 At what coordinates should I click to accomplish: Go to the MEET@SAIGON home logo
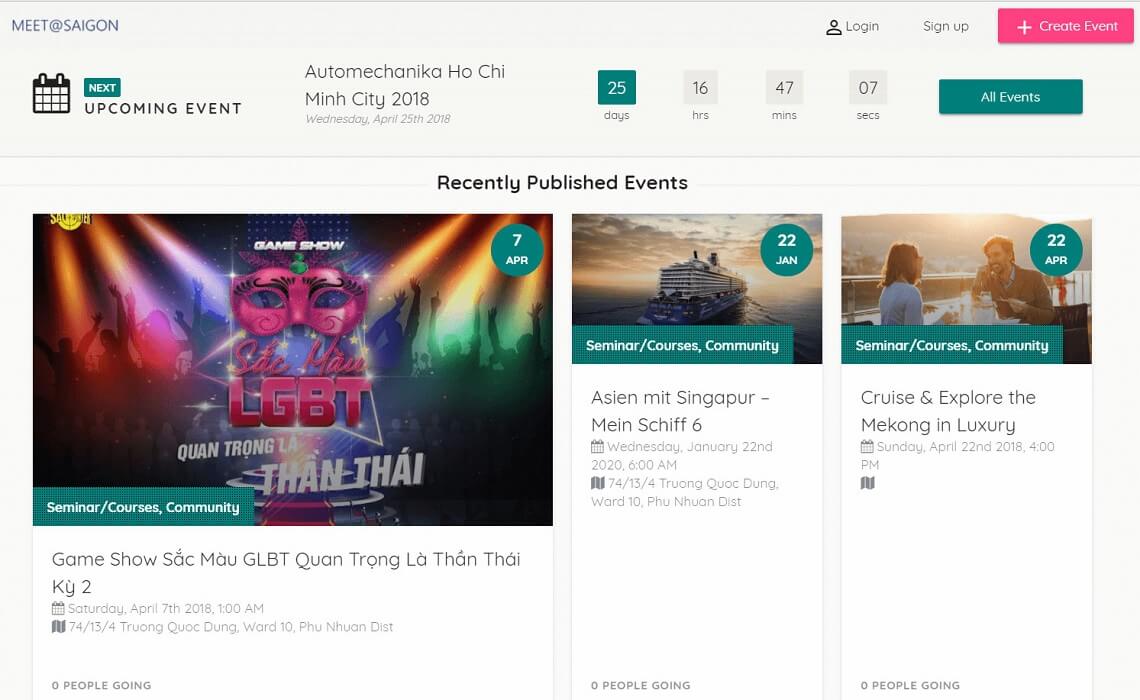pos(63,26)
